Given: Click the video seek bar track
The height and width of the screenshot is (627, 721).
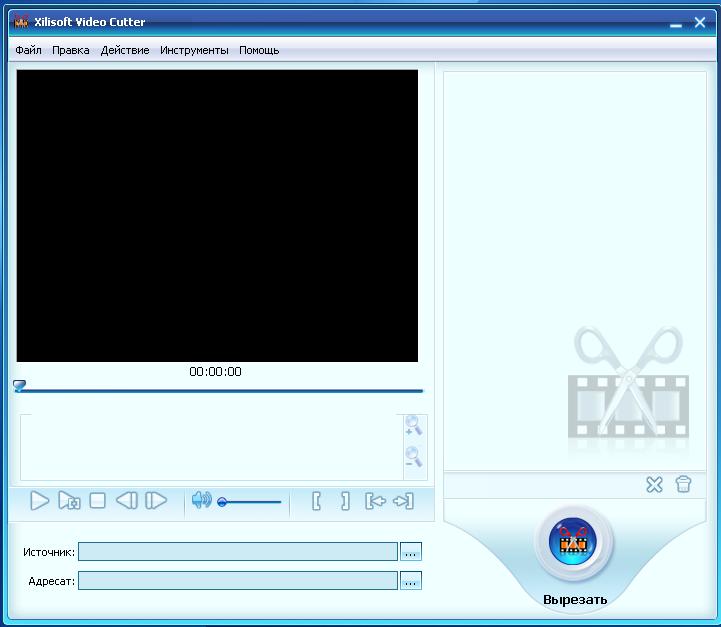Looking at the screenshot, I should coord(221,391).
